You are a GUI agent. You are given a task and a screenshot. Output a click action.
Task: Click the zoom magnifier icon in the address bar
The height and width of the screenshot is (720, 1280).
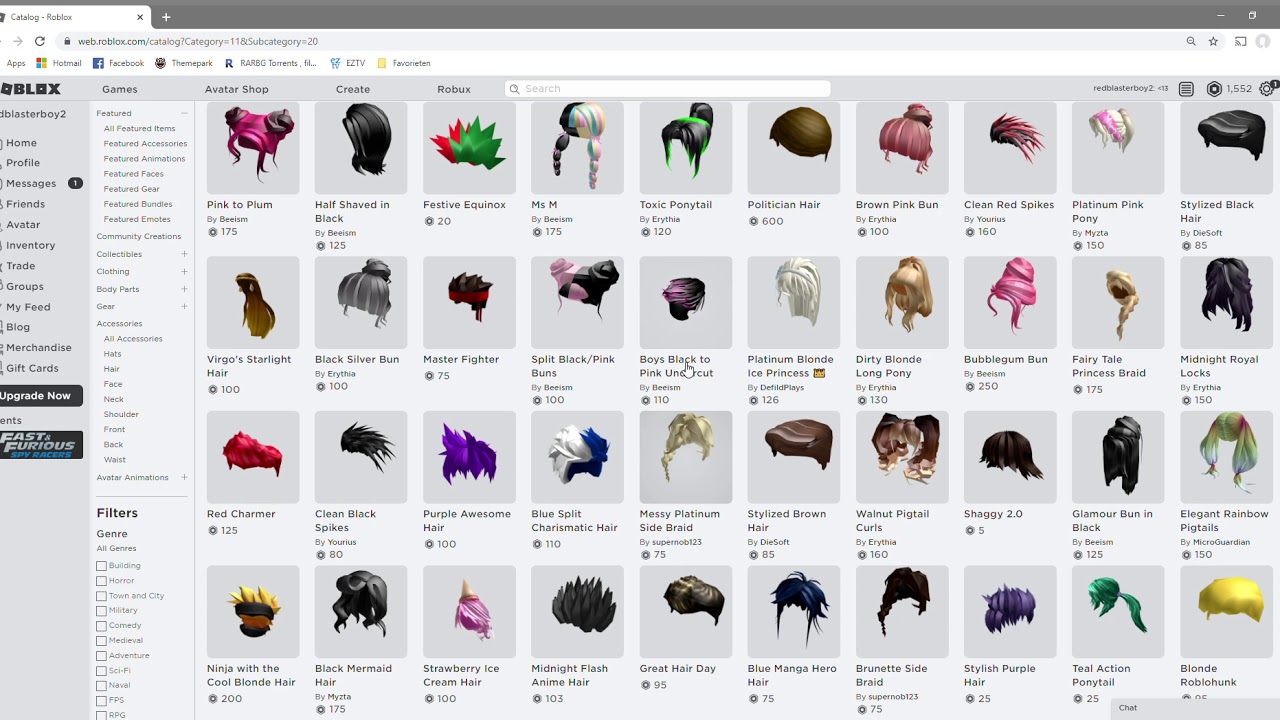coord(1191,41)
